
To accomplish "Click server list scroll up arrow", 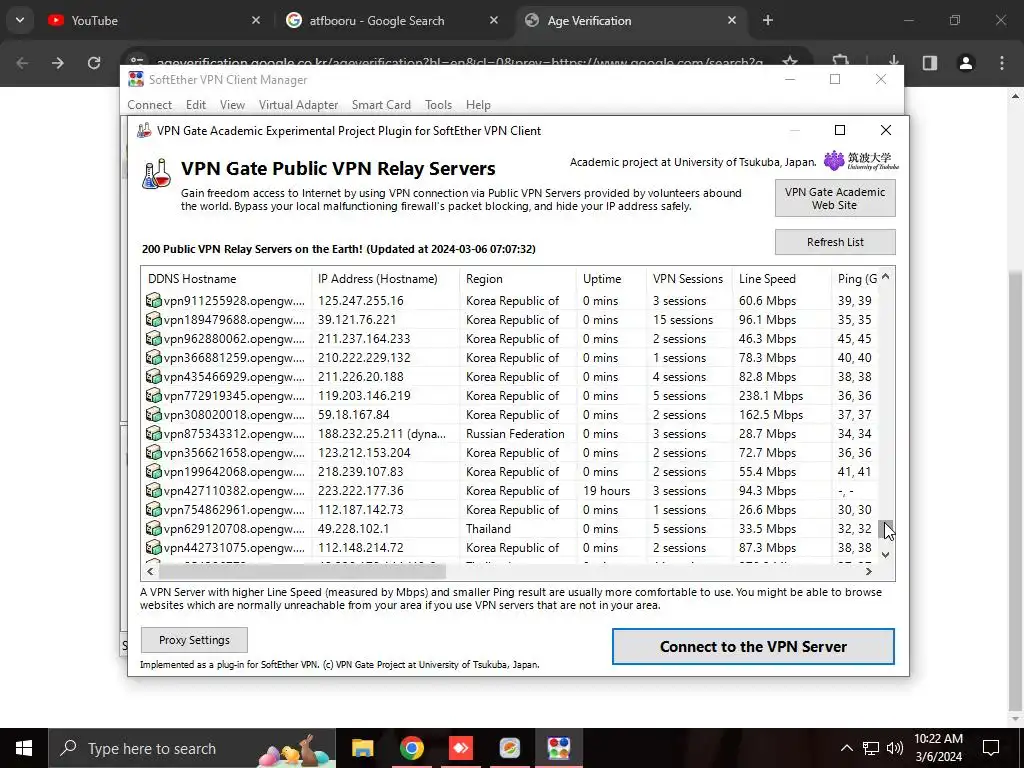I will coord(886,277).
